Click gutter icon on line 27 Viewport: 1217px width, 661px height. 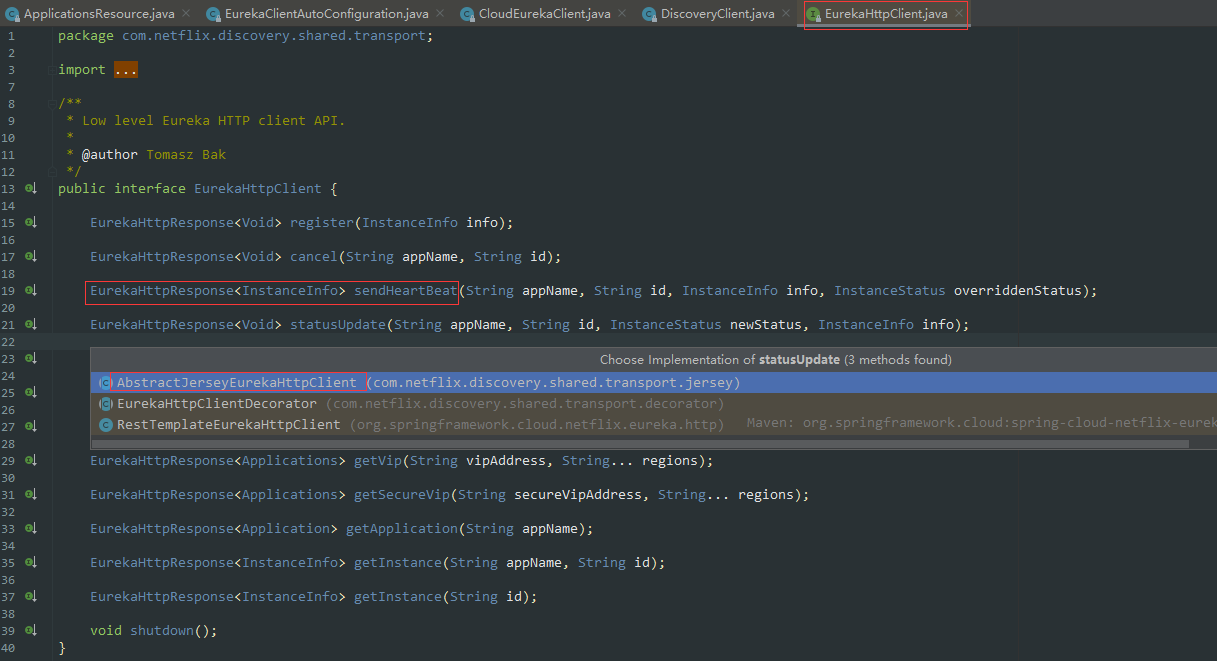coord(31,426)
